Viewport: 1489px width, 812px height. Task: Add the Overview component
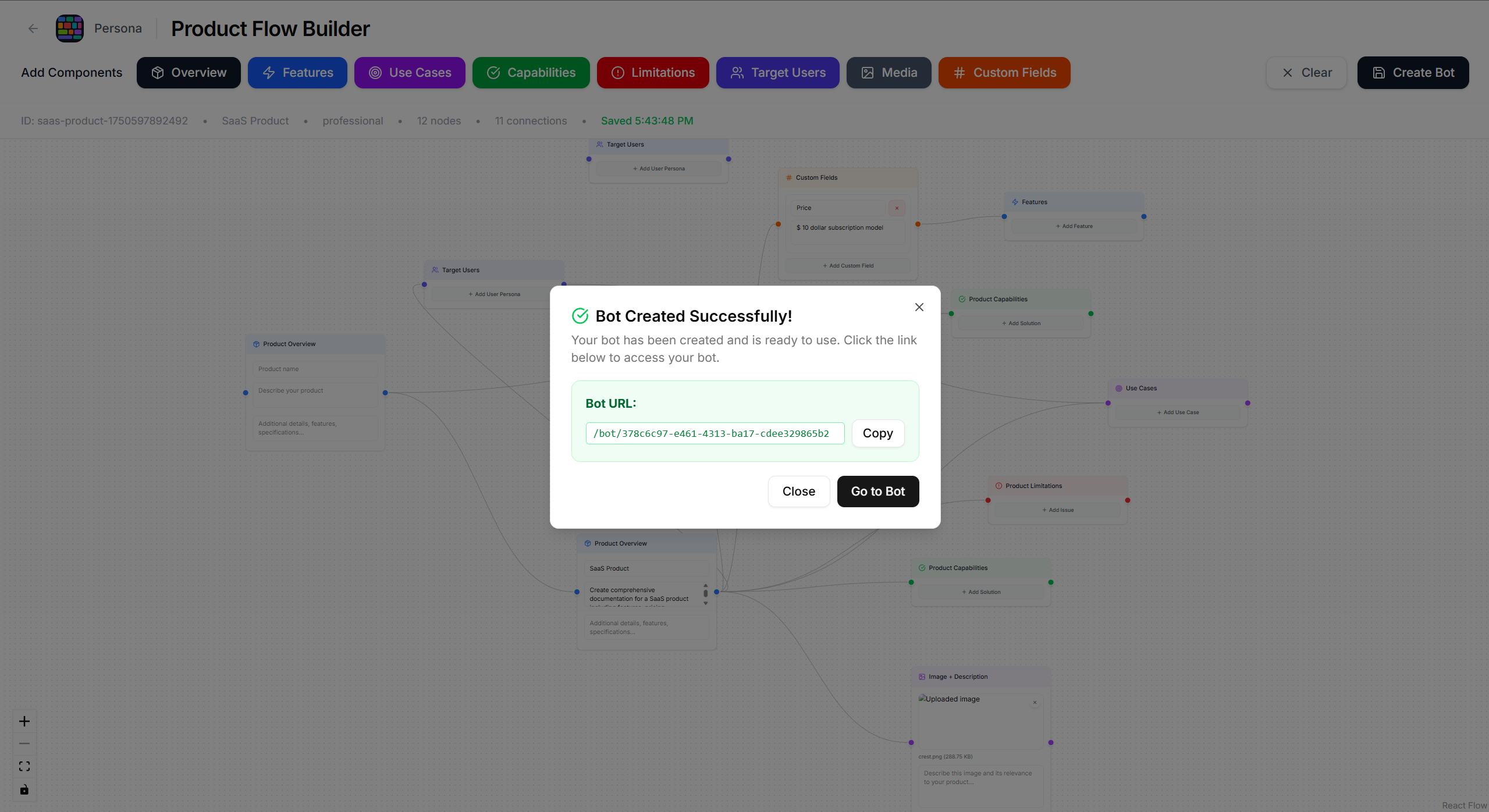click(189, 73)
